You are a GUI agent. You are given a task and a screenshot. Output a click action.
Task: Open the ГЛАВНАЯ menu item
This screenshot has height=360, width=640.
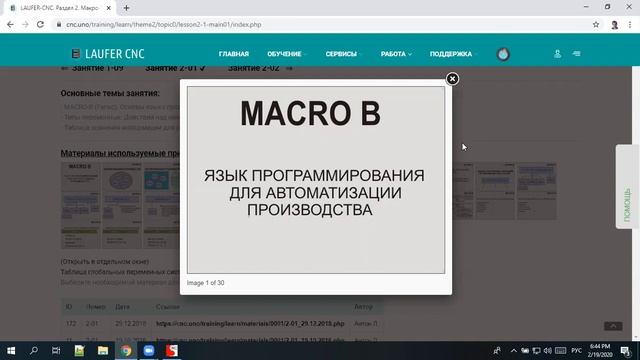tap(233, 54)
